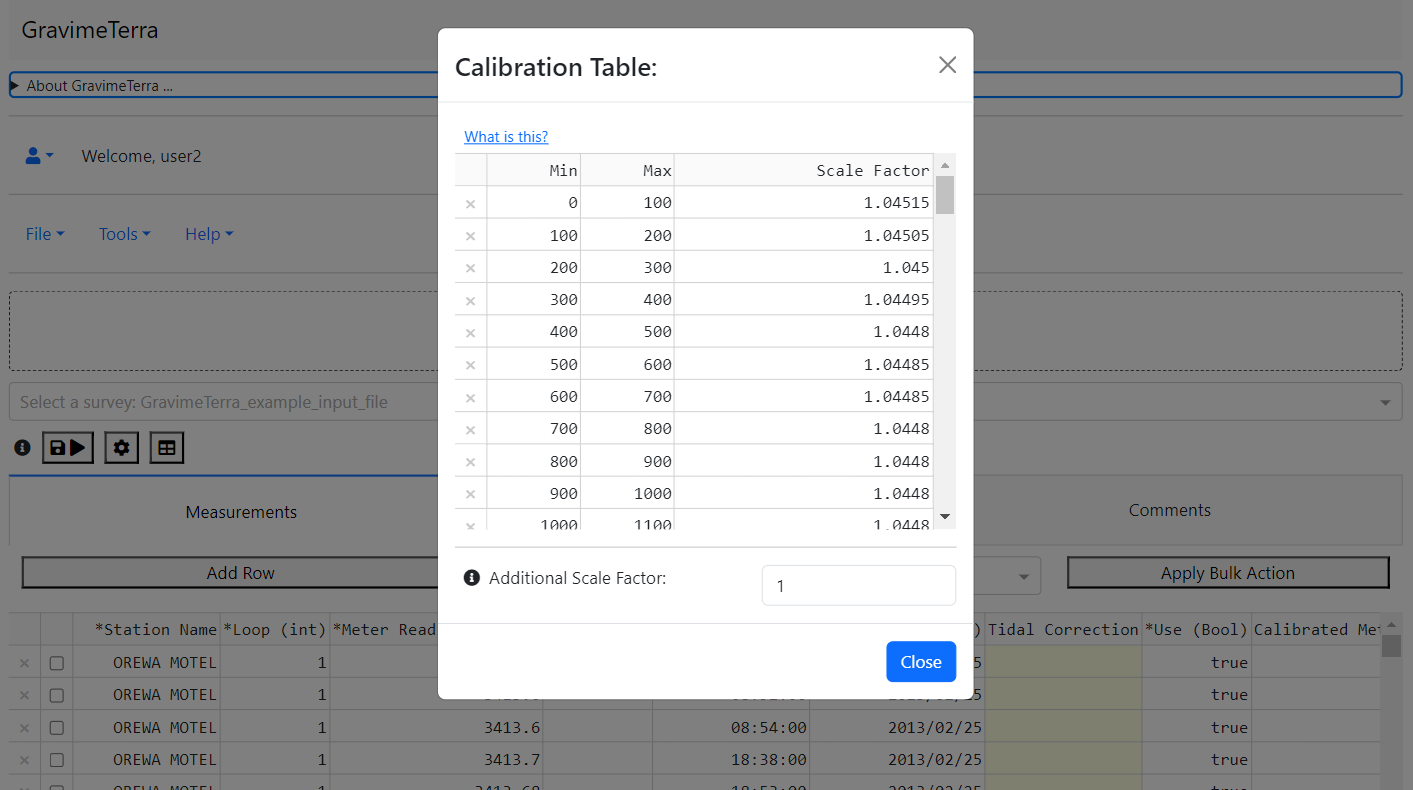Click the measurements table vertical scrollbar
The width and height of the screenshot is (1413, 790).
tap(1391, 646)
